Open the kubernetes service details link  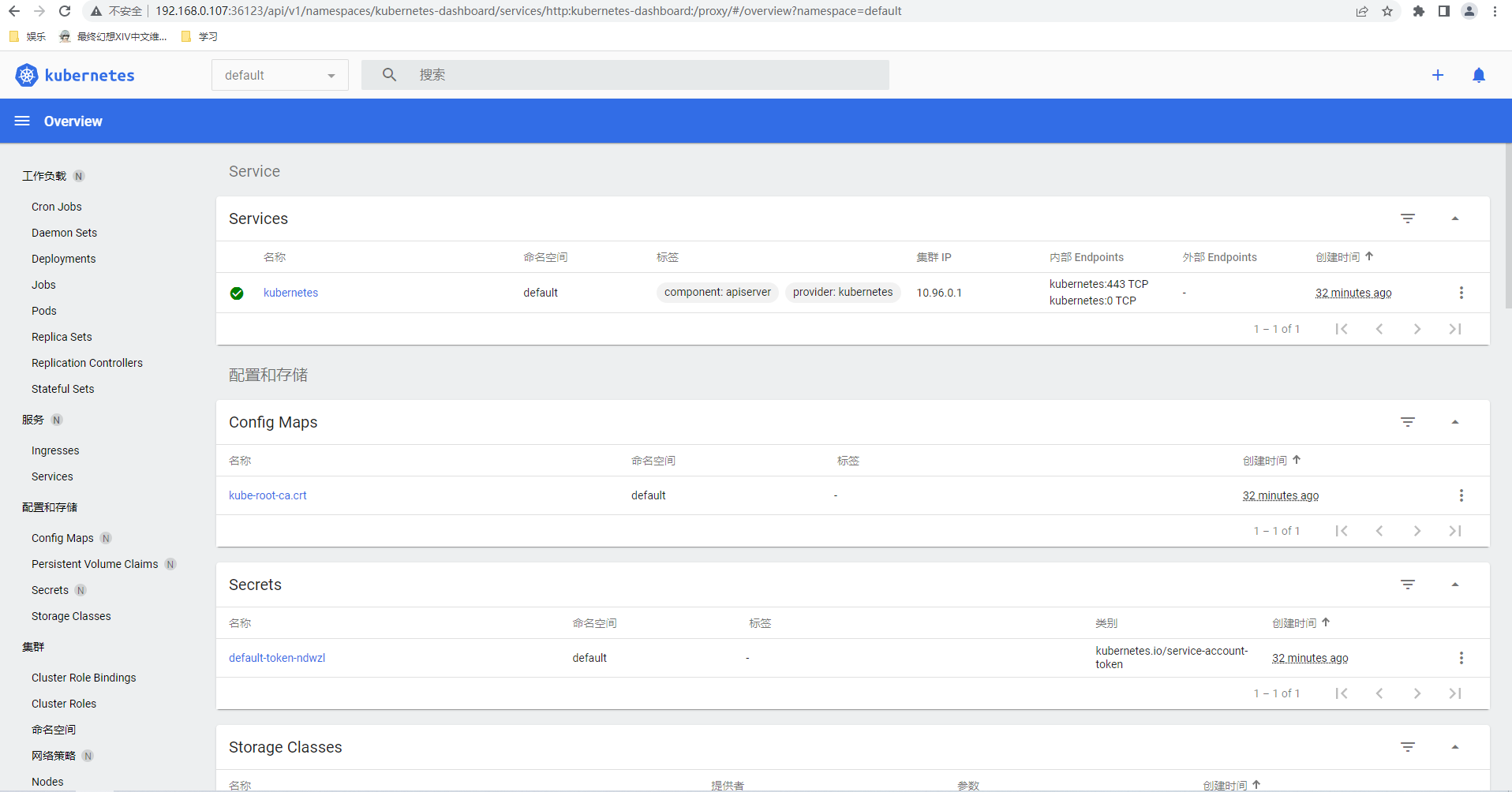point(290,293)
